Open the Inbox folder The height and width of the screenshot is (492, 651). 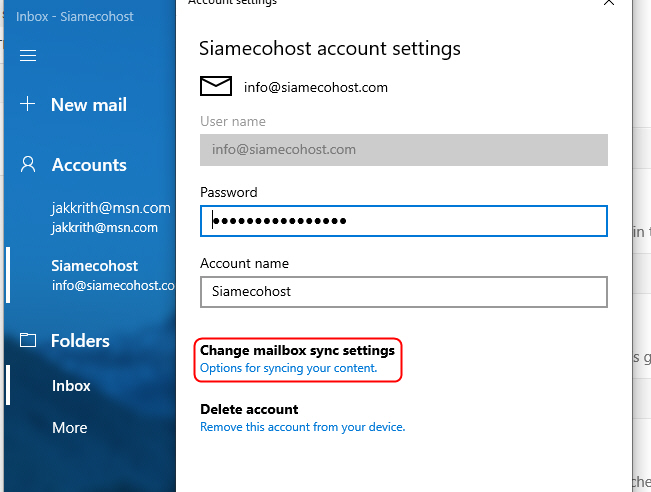[71, 386]
